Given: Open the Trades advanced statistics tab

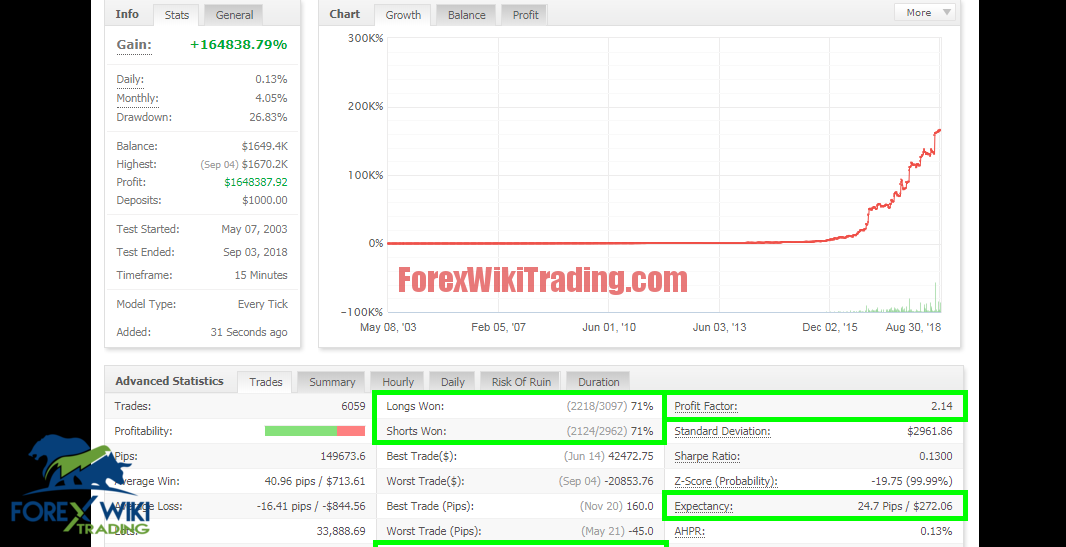Looking at the screenshot, I should coord(265,382).
